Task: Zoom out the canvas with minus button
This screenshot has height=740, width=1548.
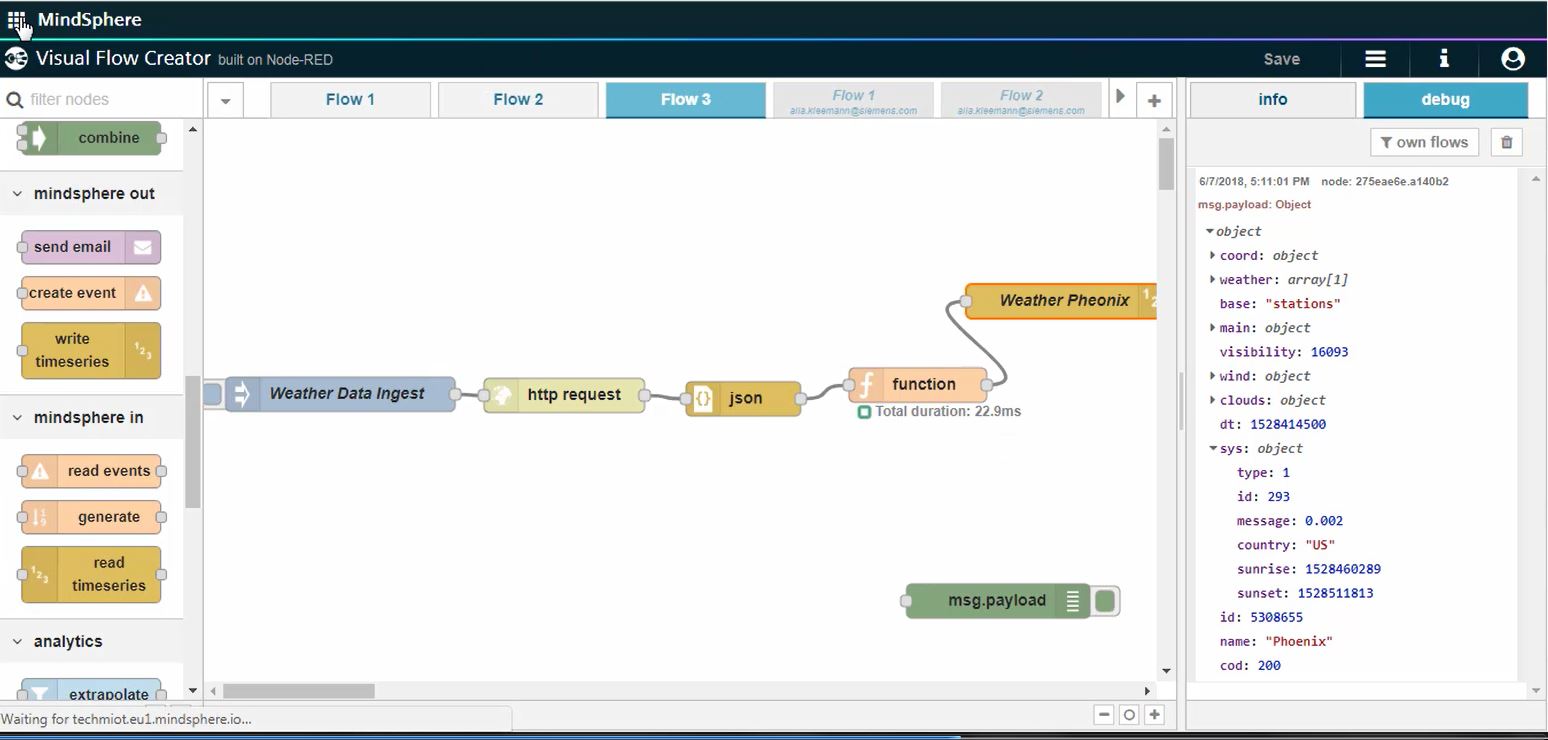Action: tap(1104, 714)
